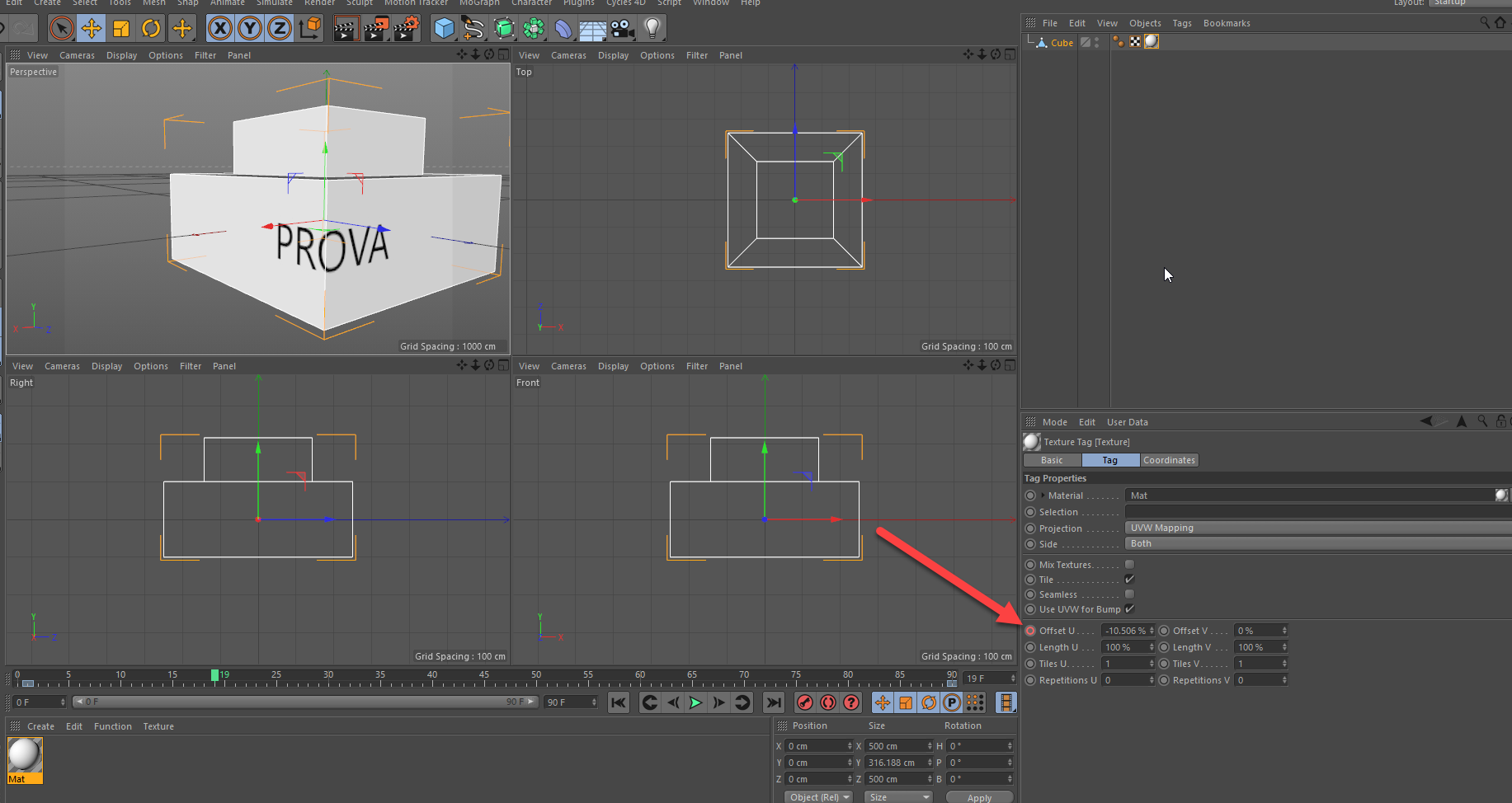The height and width of the screenshot is (803, 1512).
Task: Click Tiles V stepper arrows
Action: (x=1284, y=664)
